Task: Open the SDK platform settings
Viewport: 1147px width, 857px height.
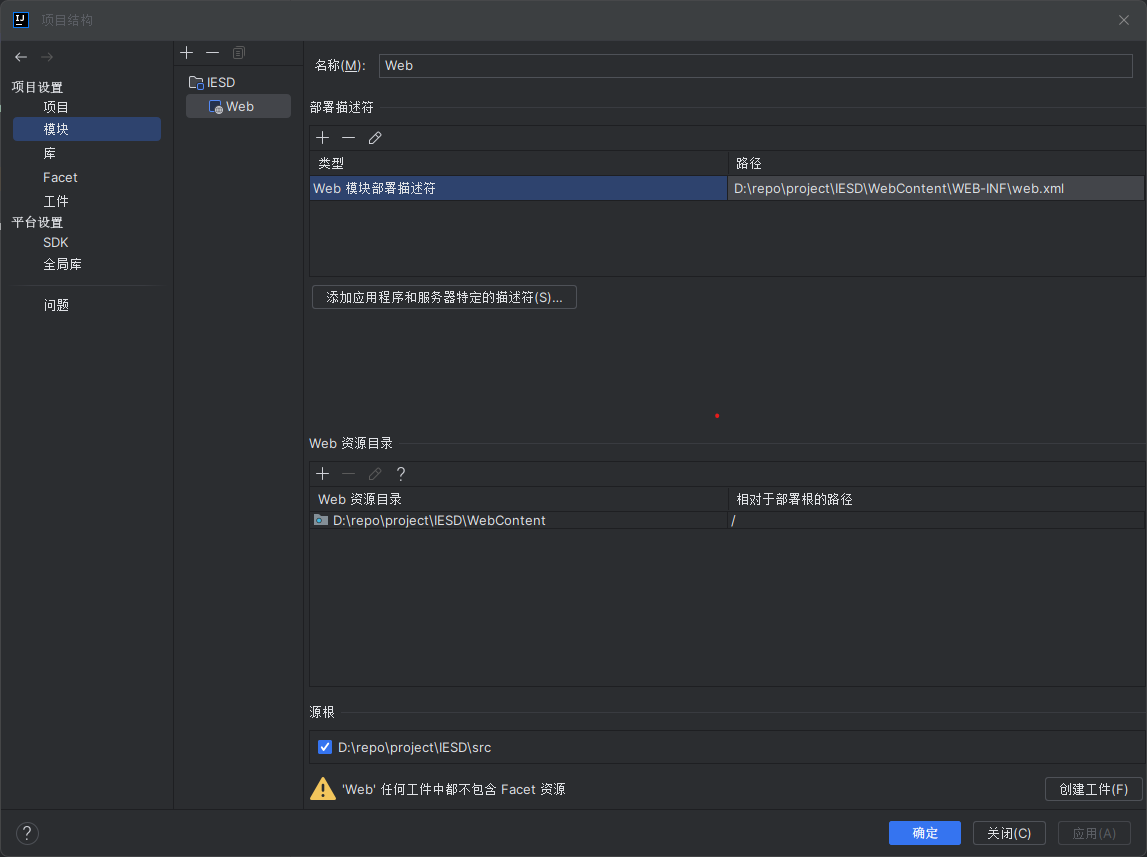Action: (x=56, y=242)
